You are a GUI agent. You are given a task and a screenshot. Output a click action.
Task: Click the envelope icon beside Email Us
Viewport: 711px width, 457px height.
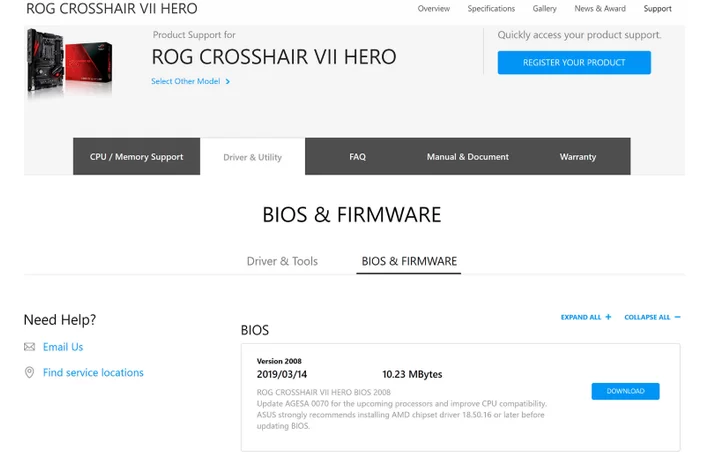point(29,347)
